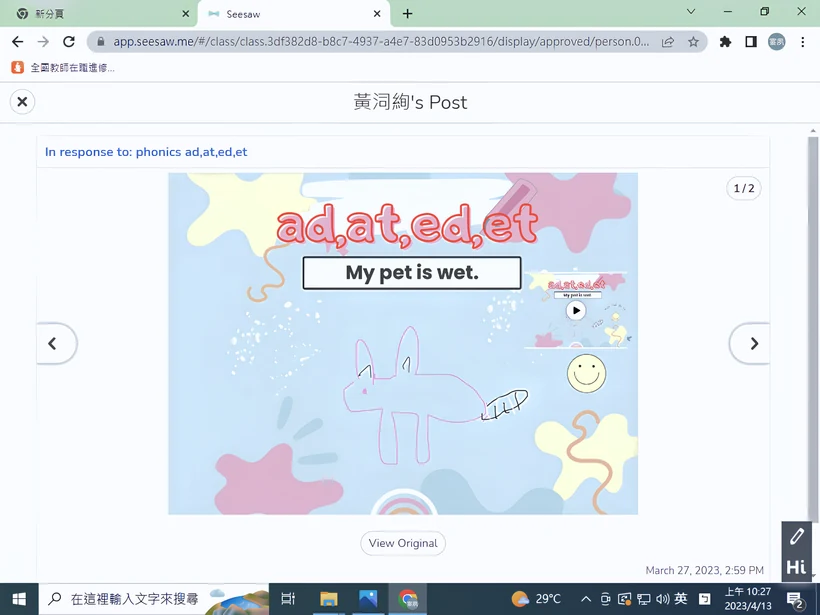Click the address bar URL
The height and width of the screenshot is (615, 820).
pyautogui.click(x=381, y=42)
